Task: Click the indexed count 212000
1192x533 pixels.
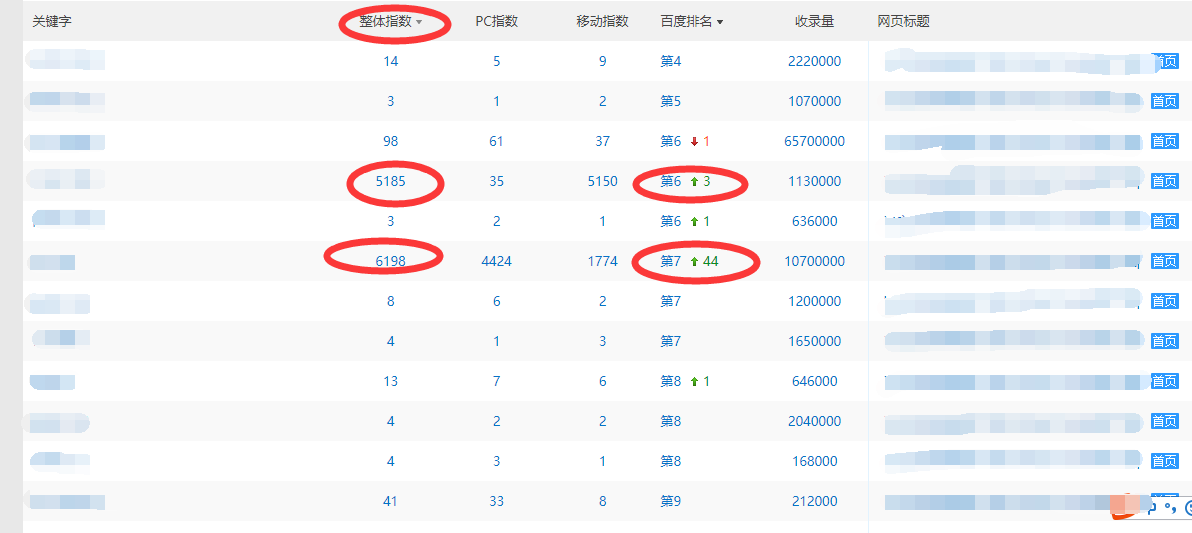Action: coord(814,501)
